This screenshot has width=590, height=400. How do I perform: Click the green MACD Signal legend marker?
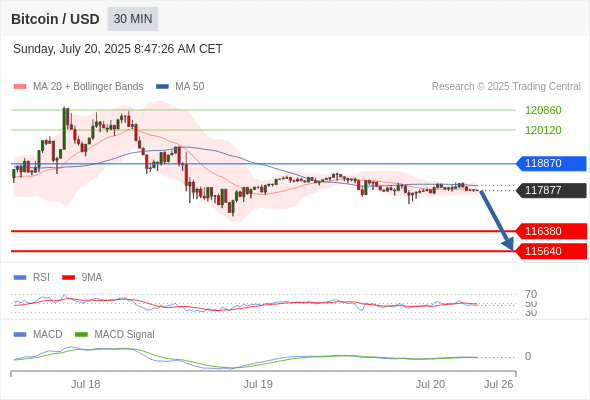point(81,335)
